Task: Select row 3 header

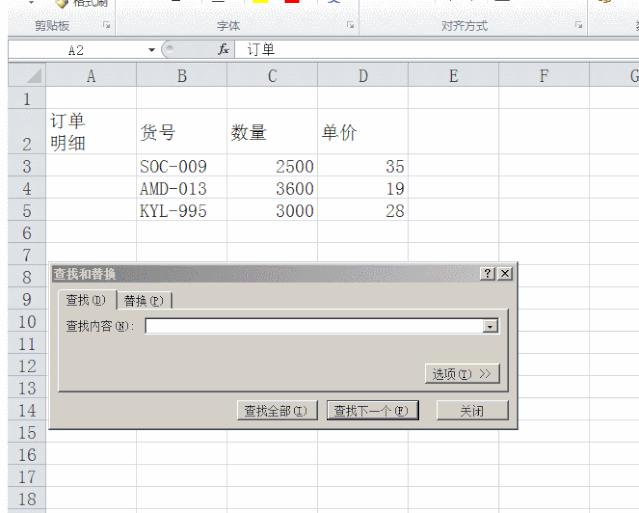Action: [27, 165]
